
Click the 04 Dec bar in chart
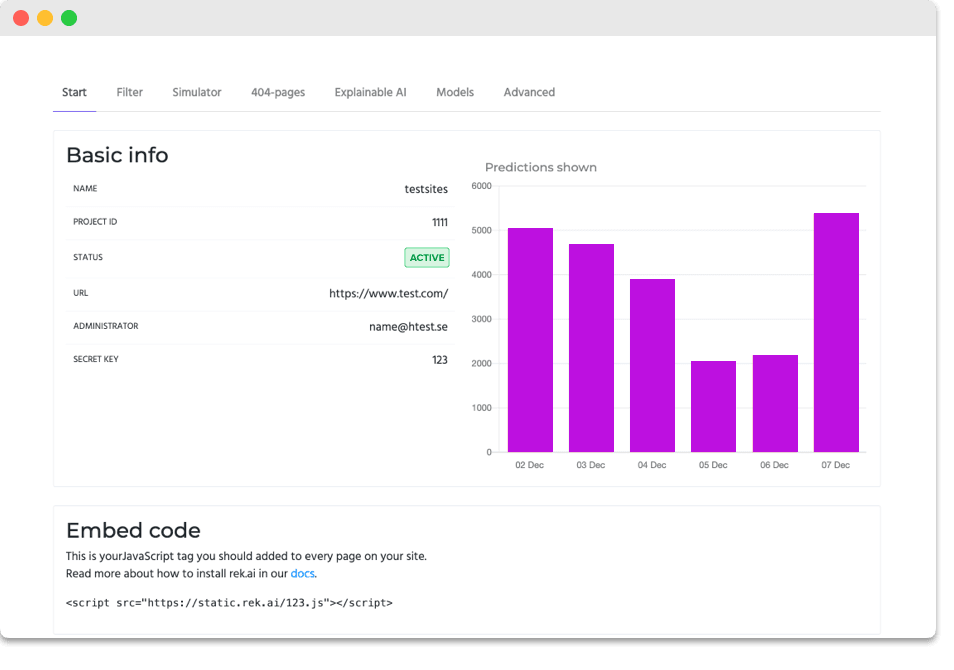tap(652, 366)
